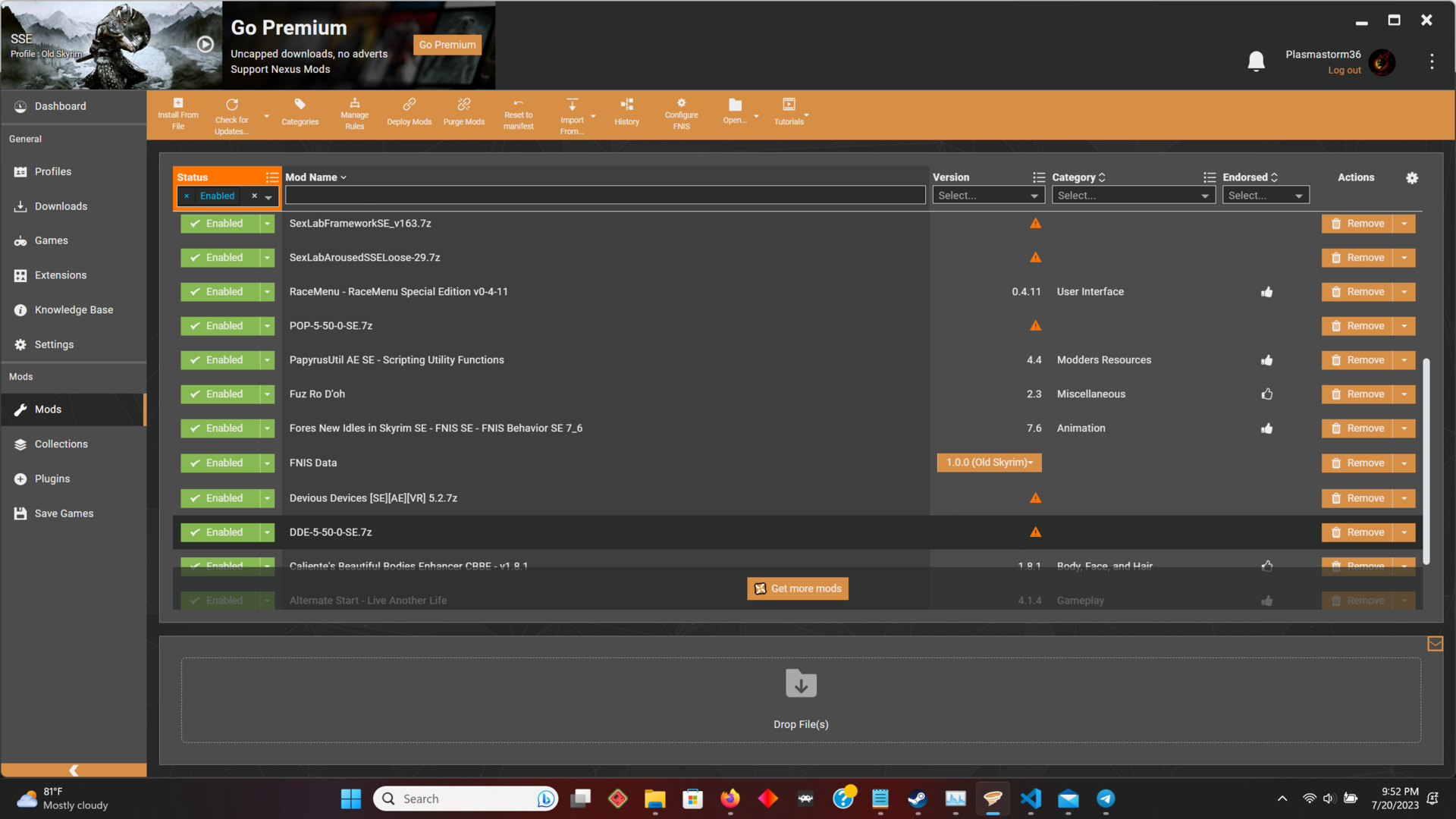The height and width of the screenshot is (819, 1456).
Task: Click endorsed thumb for PapyrusUtil AE SE
Action: click(1266, 360)
